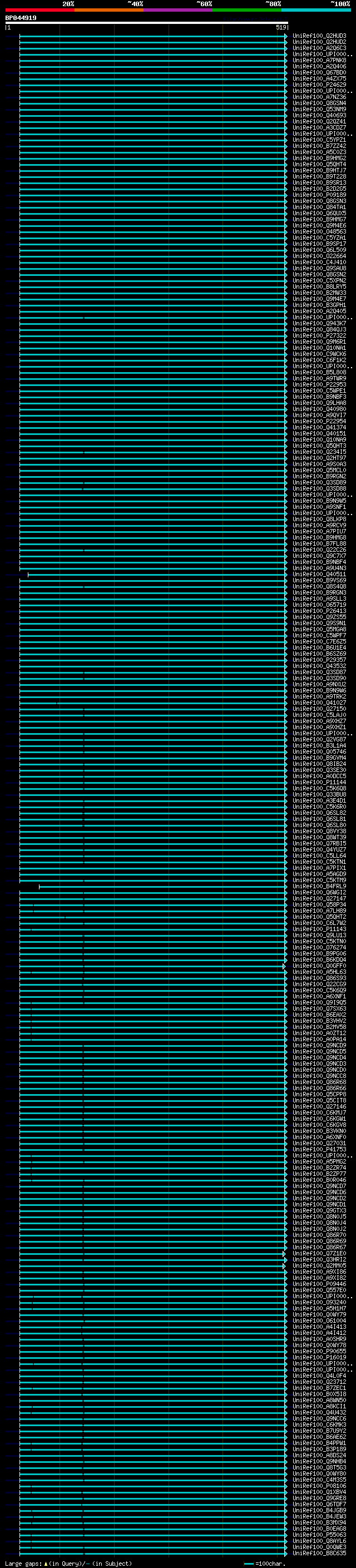Select hit label UniRef100_Q8GSN4
356x1568 pixels.
click(319, 103)
